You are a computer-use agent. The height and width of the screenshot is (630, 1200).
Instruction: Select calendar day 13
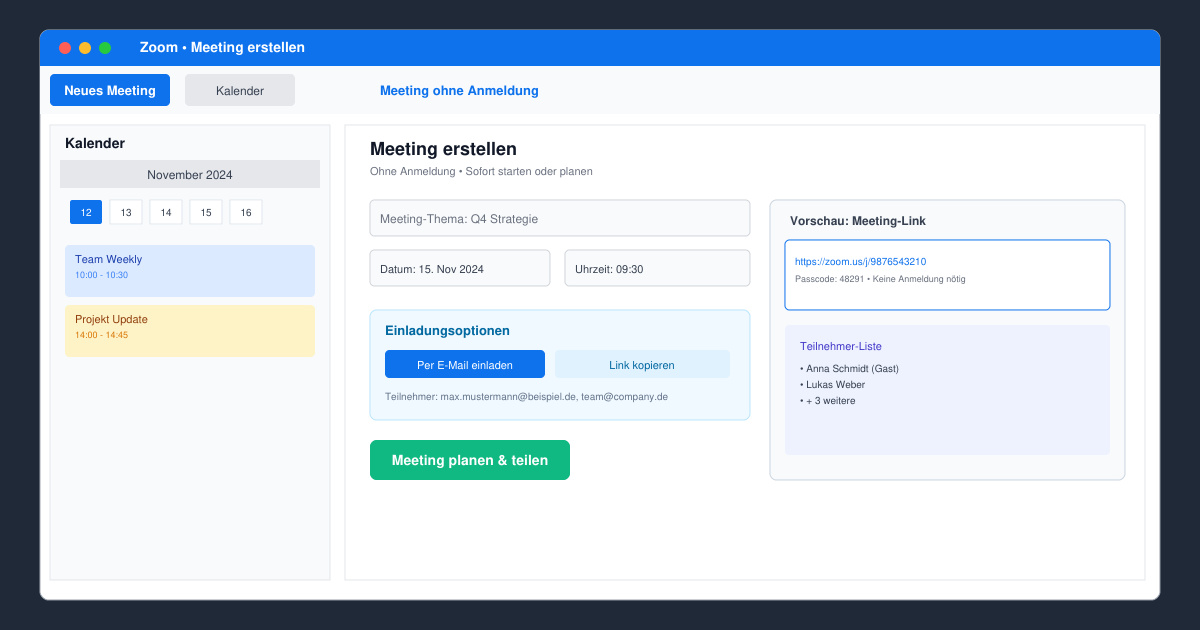coord(126,212)
